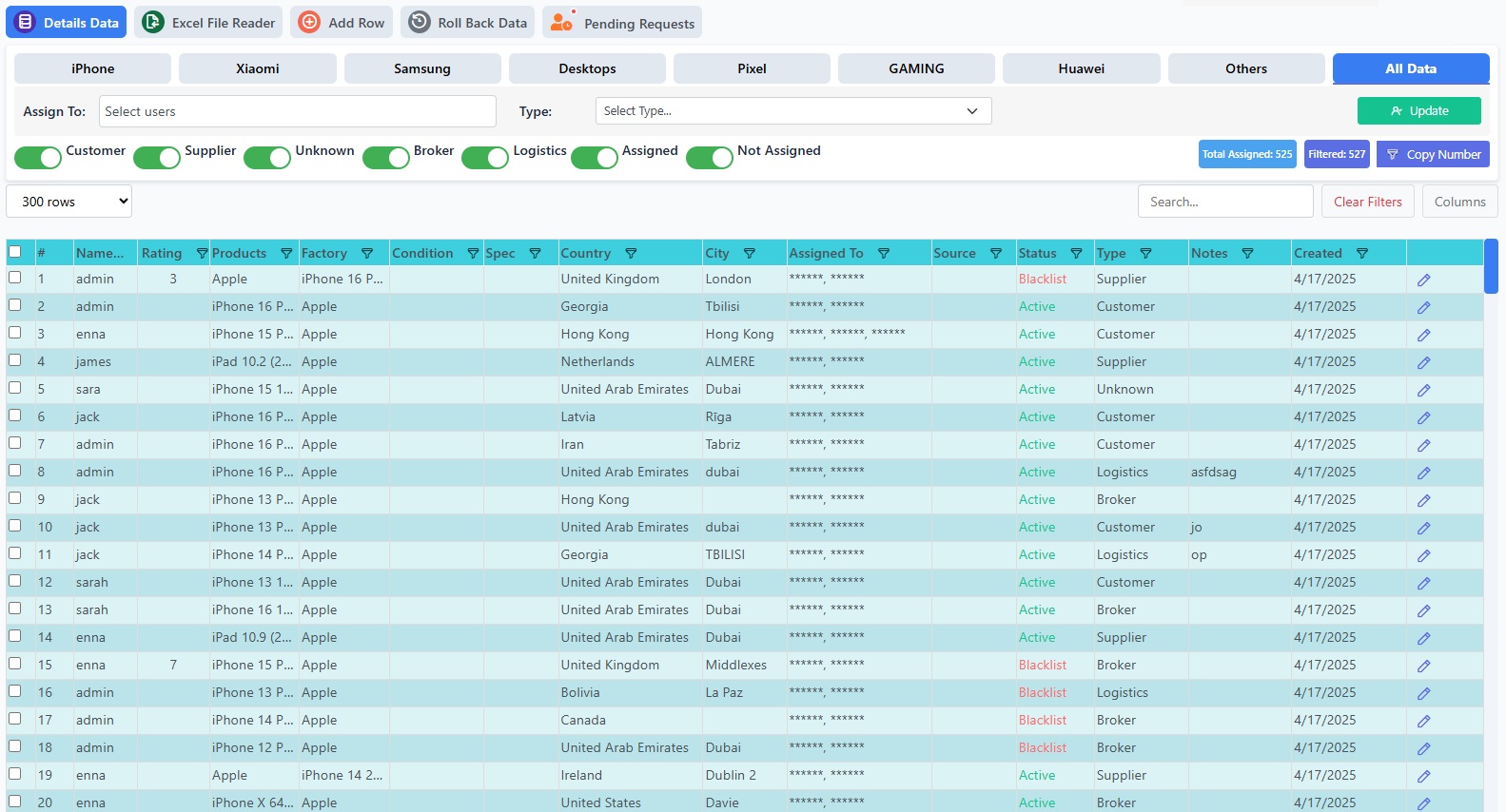Filter by the City column funnel
The image size is (1506, 812).
[750, 253]
